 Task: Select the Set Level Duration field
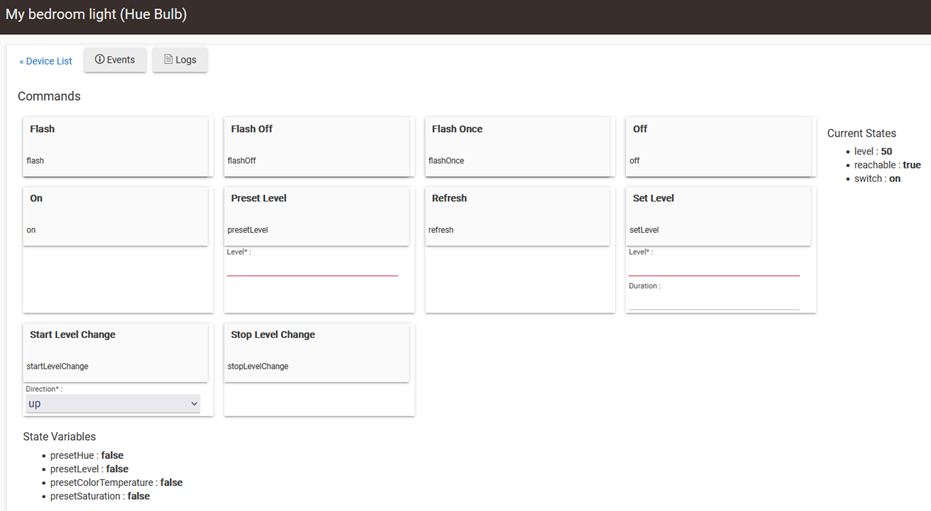[x=714, y=301]
